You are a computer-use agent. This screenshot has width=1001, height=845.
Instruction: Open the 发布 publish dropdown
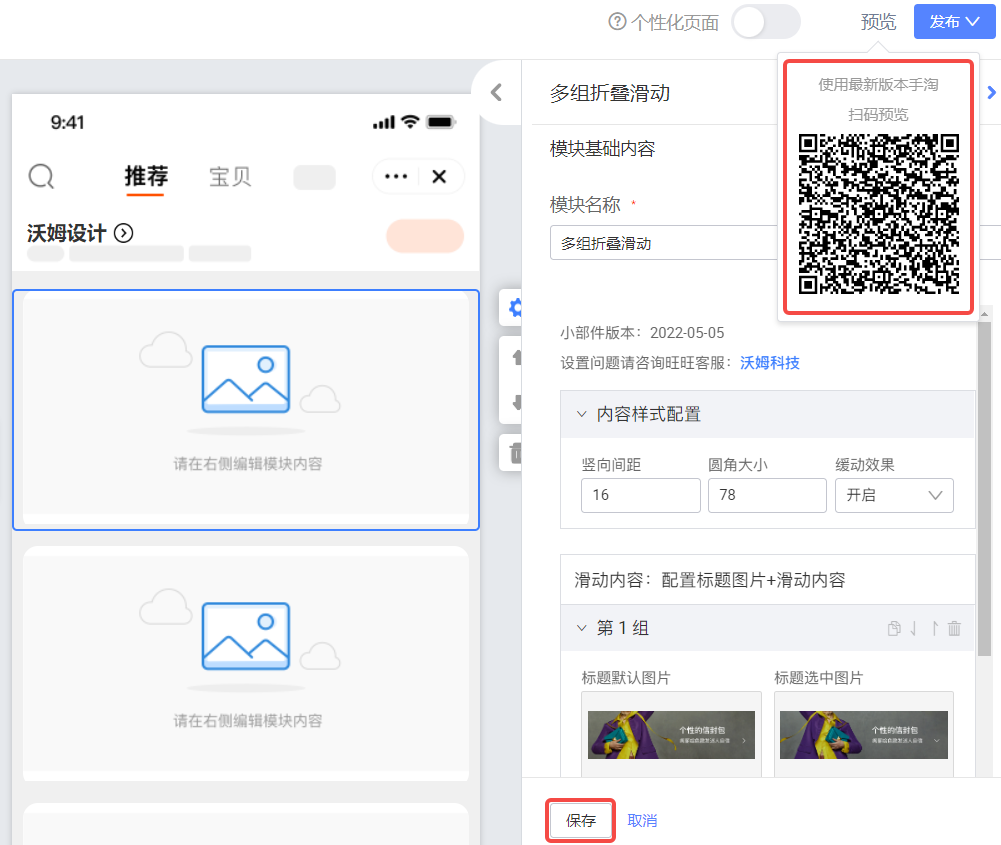pos(954,22)
